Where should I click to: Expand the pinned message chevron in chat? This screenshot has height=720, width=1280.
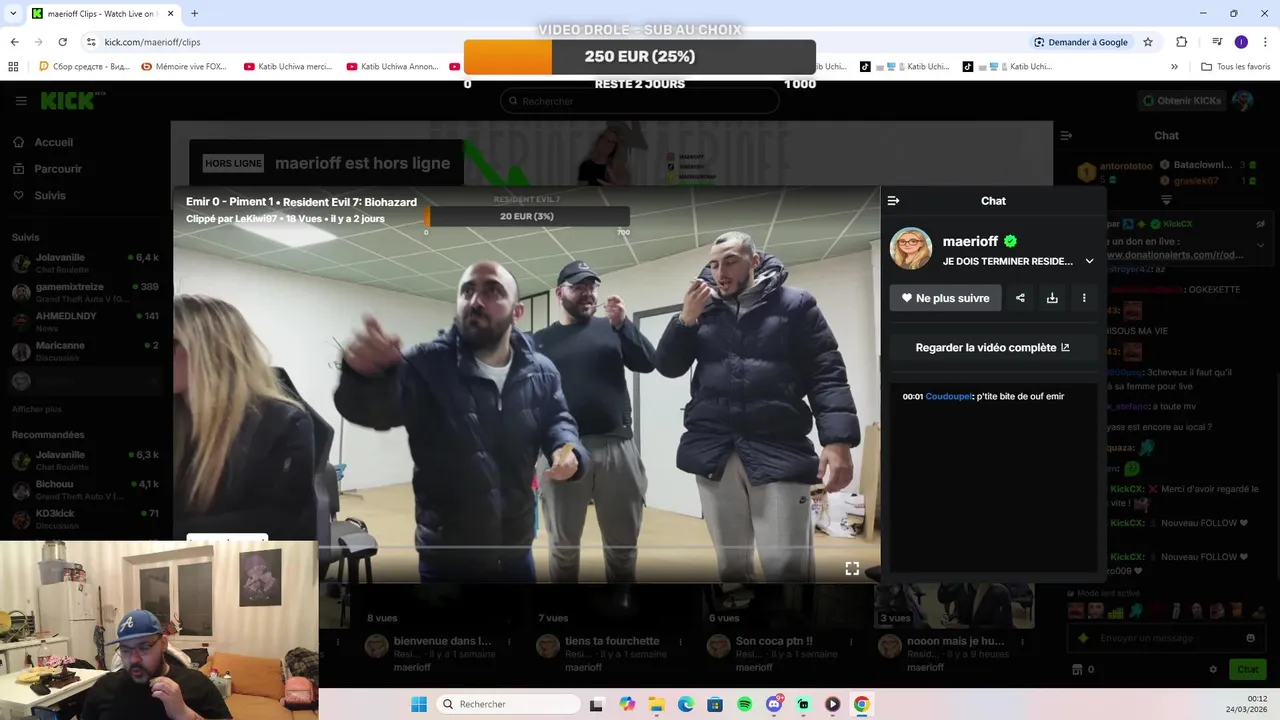tap(1261, 244)
